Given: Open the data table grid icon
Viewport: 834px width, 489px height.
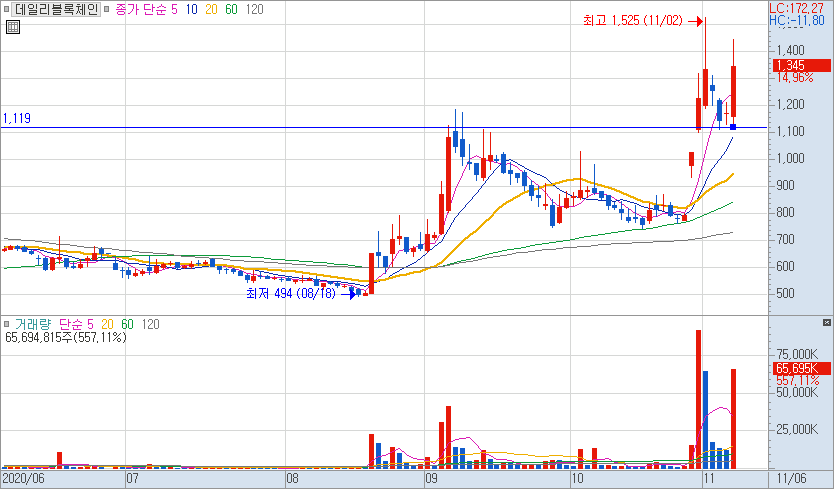Looking at the screenshot, I should tap(13, 27).
